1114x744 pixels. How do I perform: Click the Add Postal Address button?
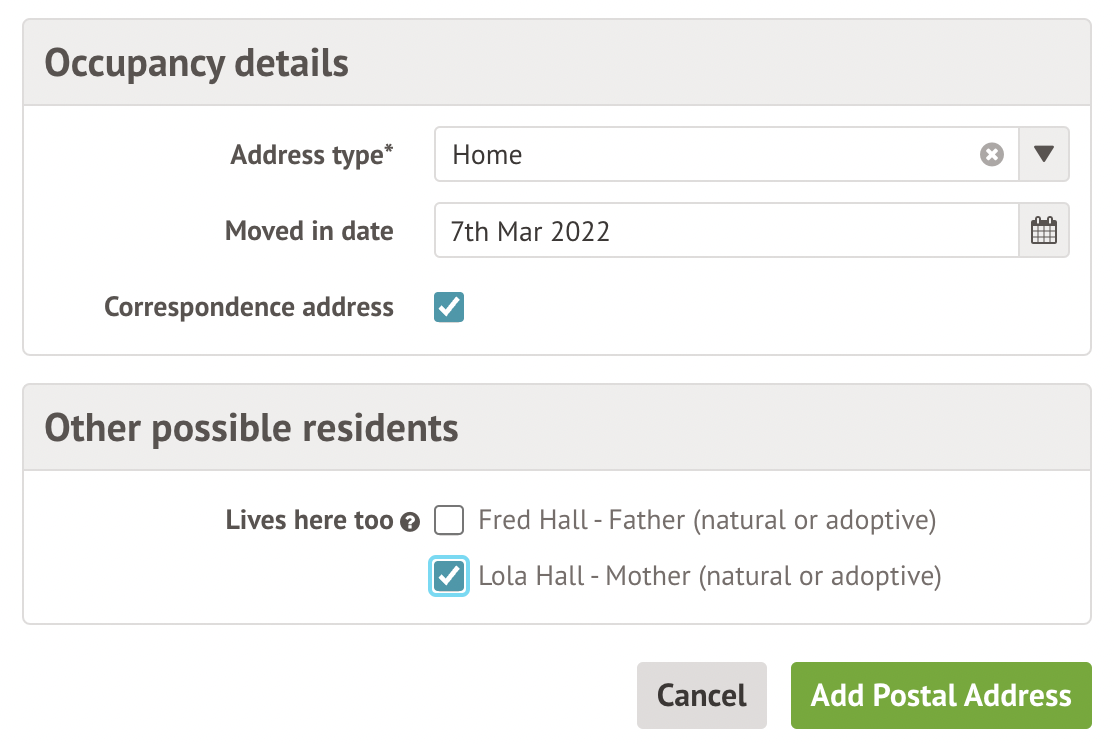coord(940,695)
